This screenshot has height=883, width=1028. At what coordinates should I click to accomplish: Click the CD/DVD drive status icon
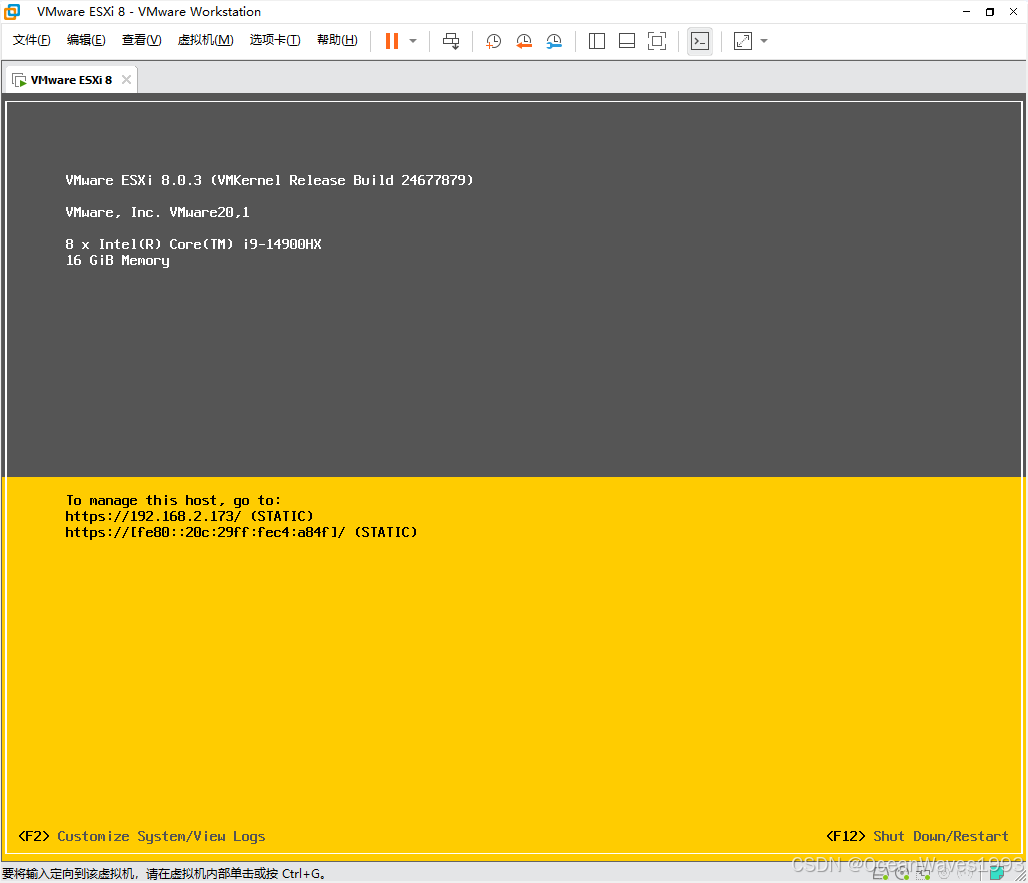pyautogui.click(x=901, y=873)
